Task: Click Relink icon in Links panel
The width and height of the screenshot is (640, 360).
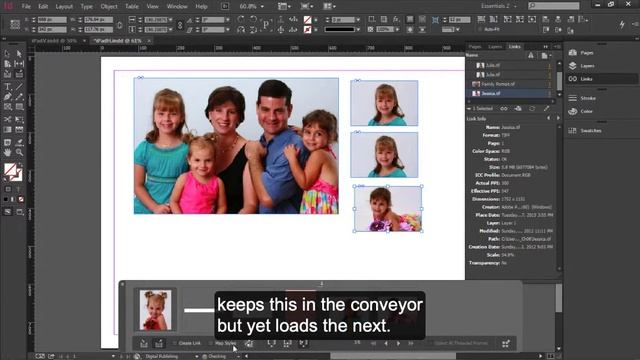Action: (x=504, y=109)
